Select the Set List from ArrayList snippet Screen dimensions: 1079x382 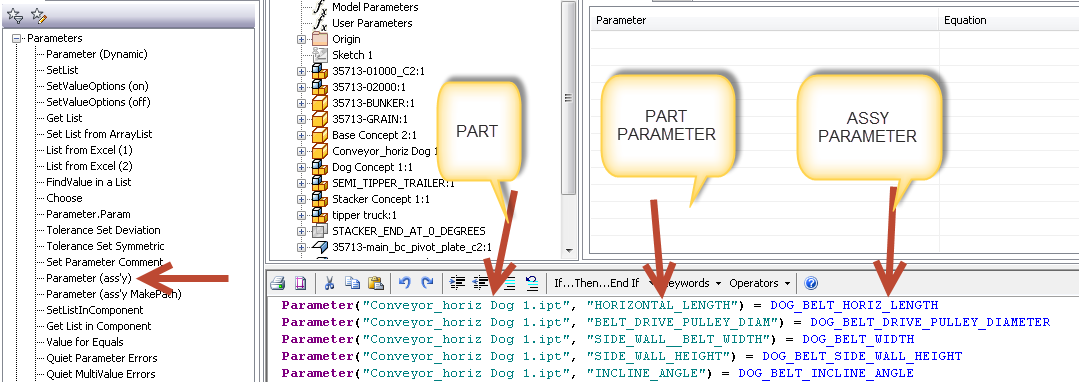click(99, 134)
